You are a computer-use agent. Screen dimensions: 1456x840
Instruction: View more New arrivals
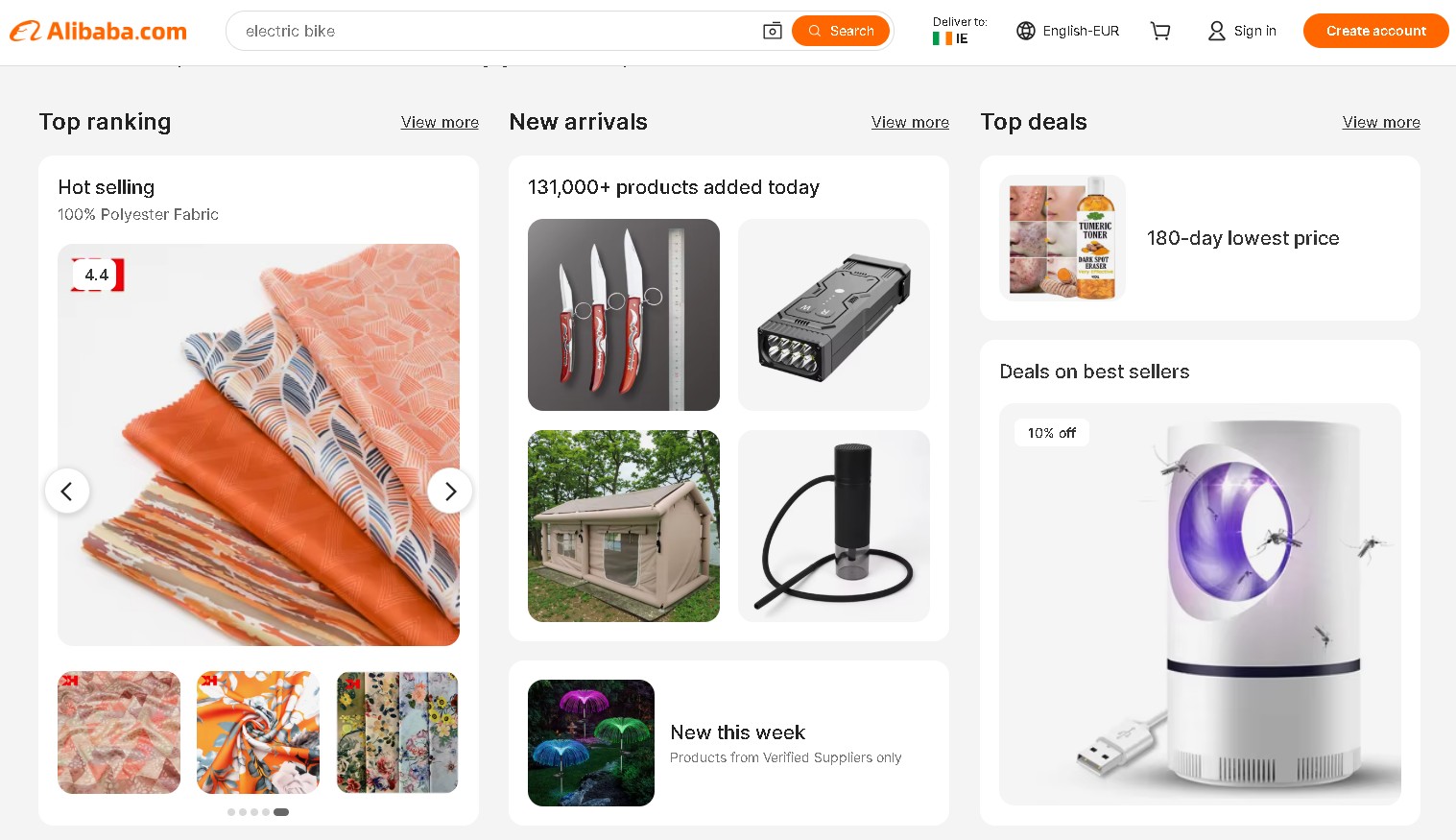(910, 122)
